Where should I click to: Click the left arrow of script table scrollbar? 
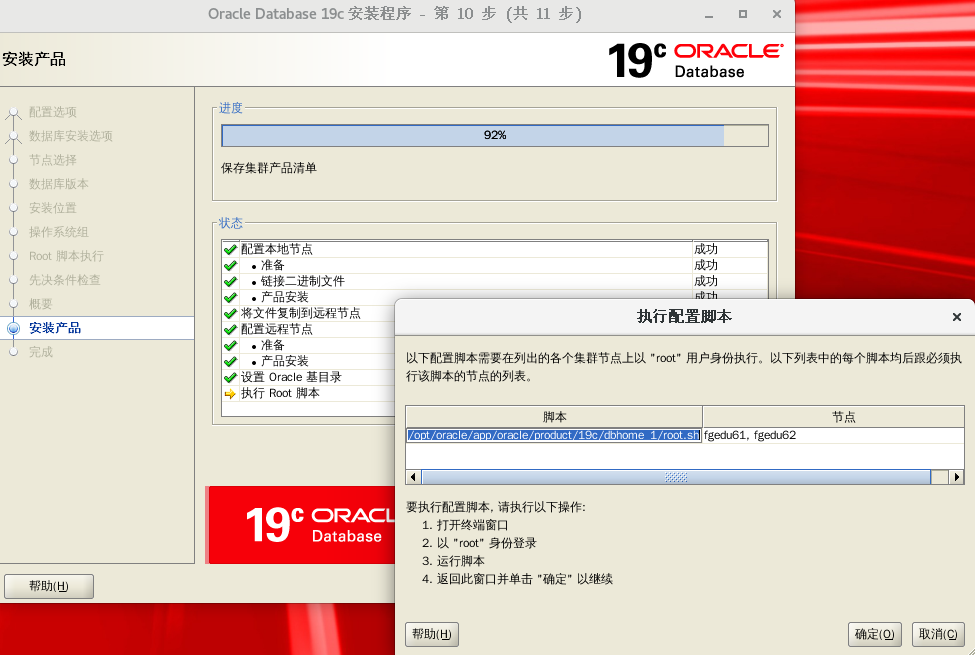pos(414,477)
